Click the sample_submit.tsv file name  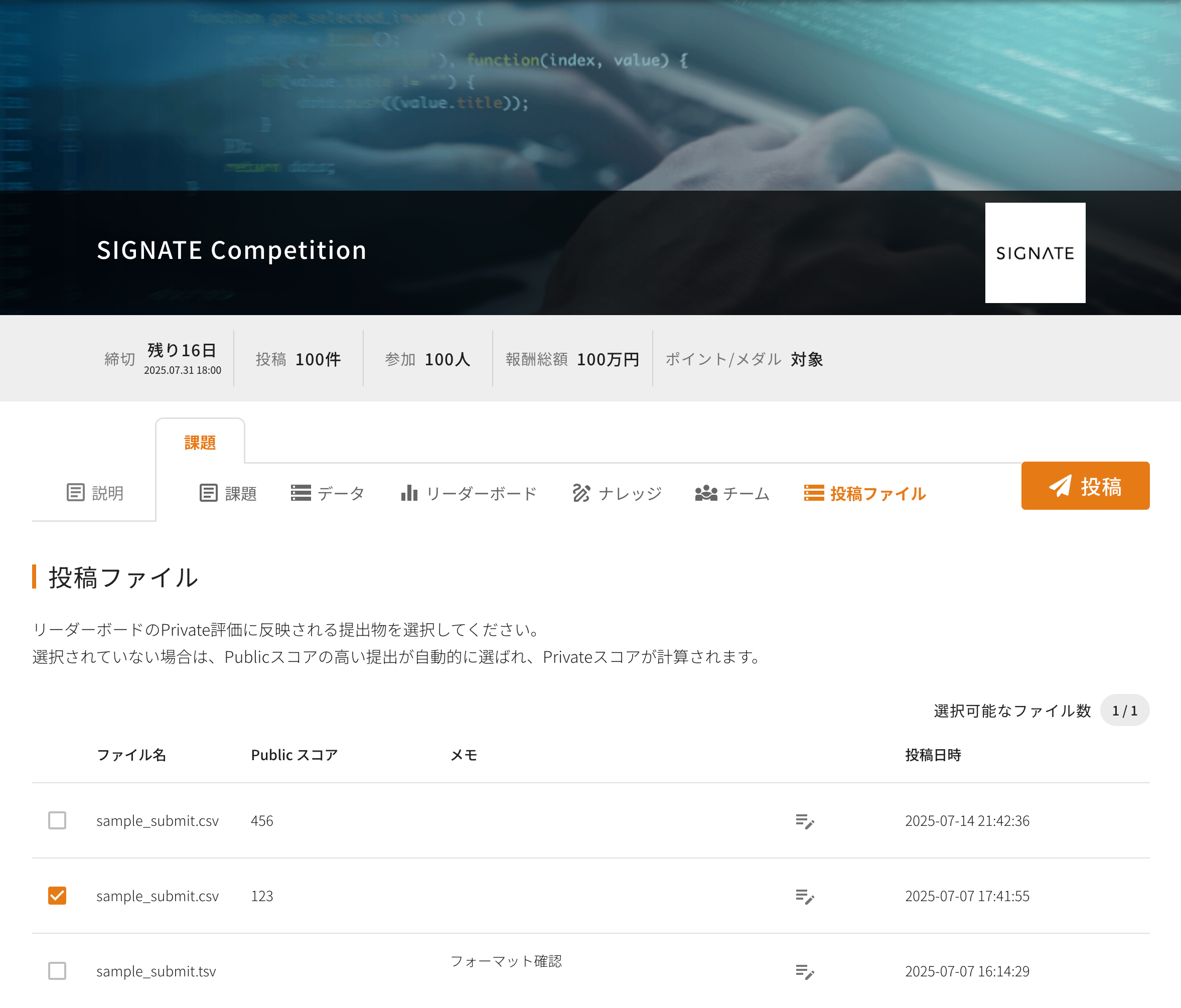coord(156,971)
